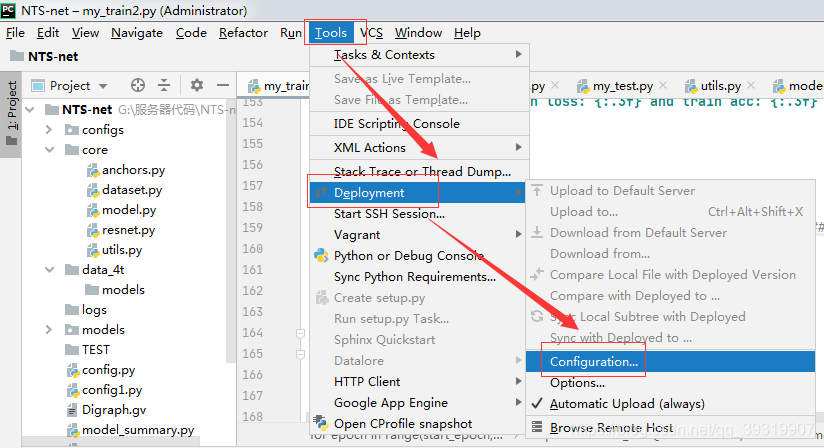Toggle Automatic Upload (always) checkmark
This screenshot has width=824, height=448.
point(537,404)
